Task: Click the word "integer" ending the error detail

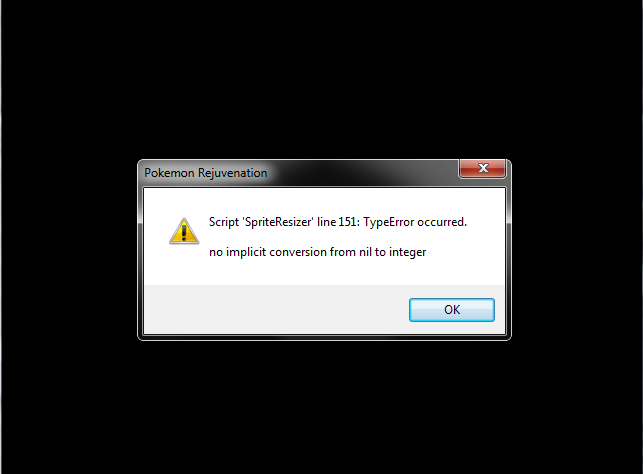Action: (x=408, y=252)
